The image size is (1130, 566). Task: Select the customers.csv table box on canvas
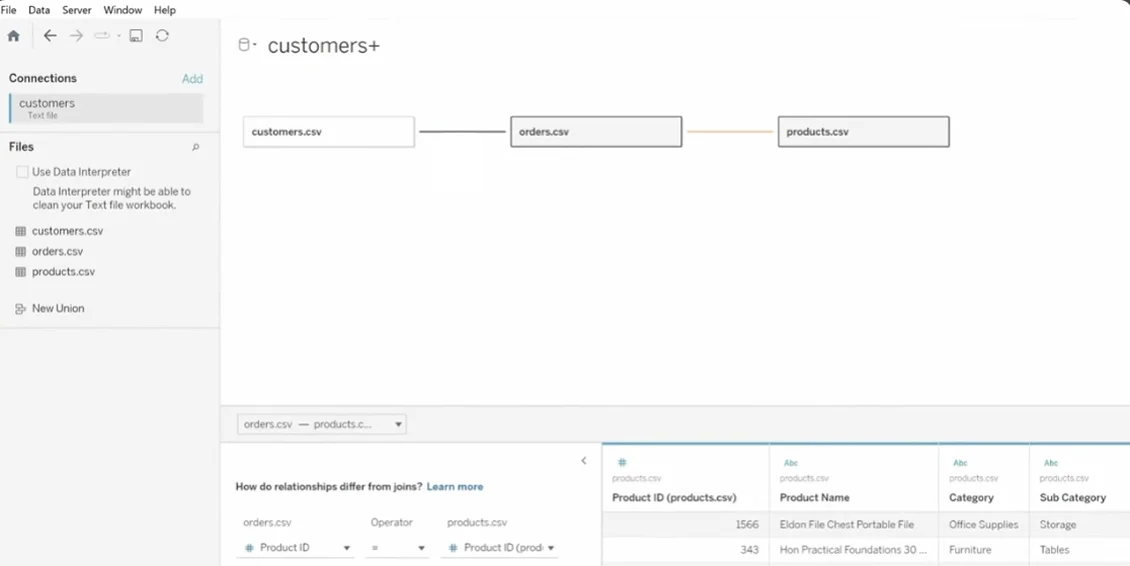tap(329, 132)
